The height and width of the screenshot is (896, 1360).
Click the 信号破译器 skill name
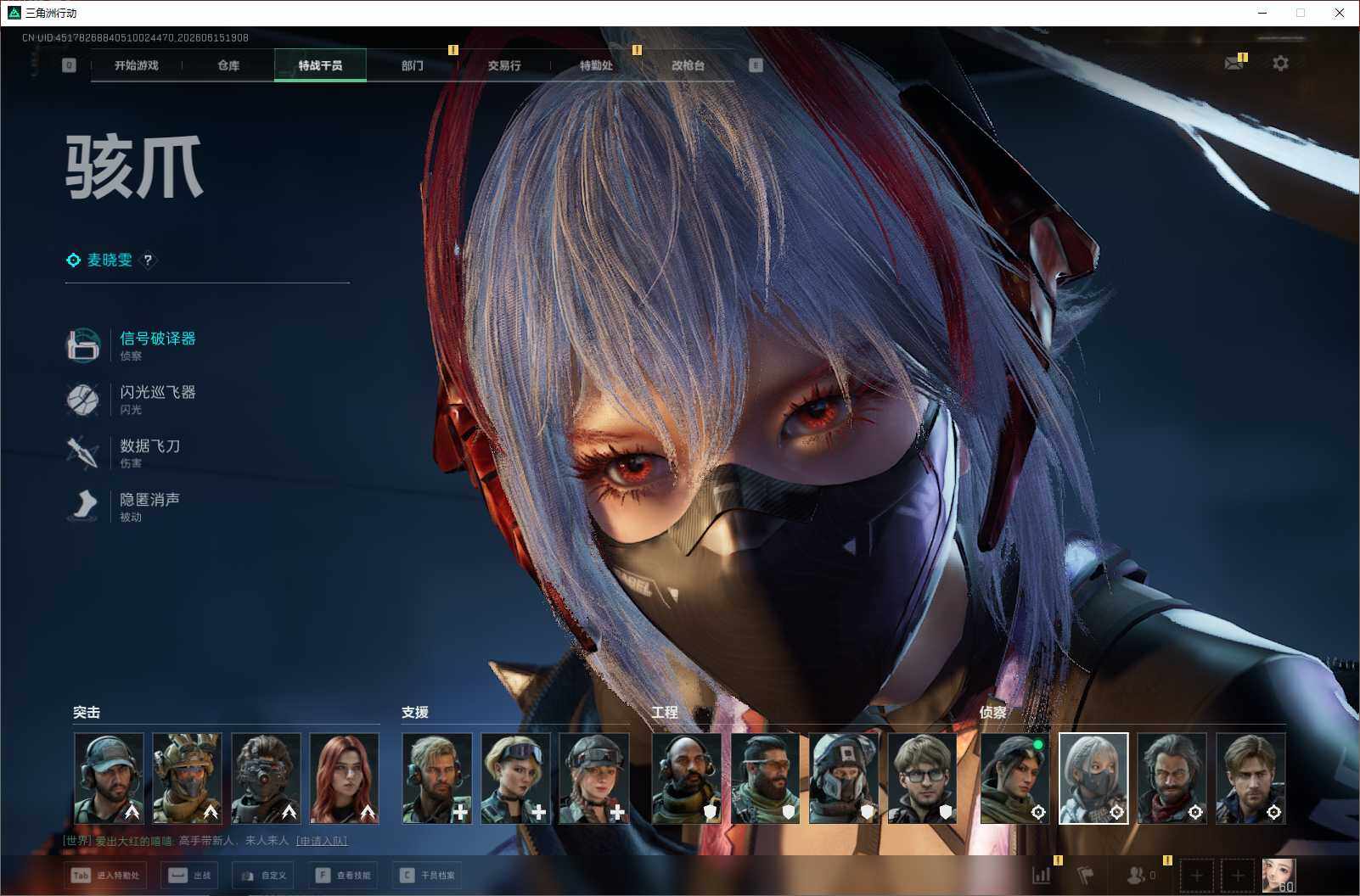(158, 339)
